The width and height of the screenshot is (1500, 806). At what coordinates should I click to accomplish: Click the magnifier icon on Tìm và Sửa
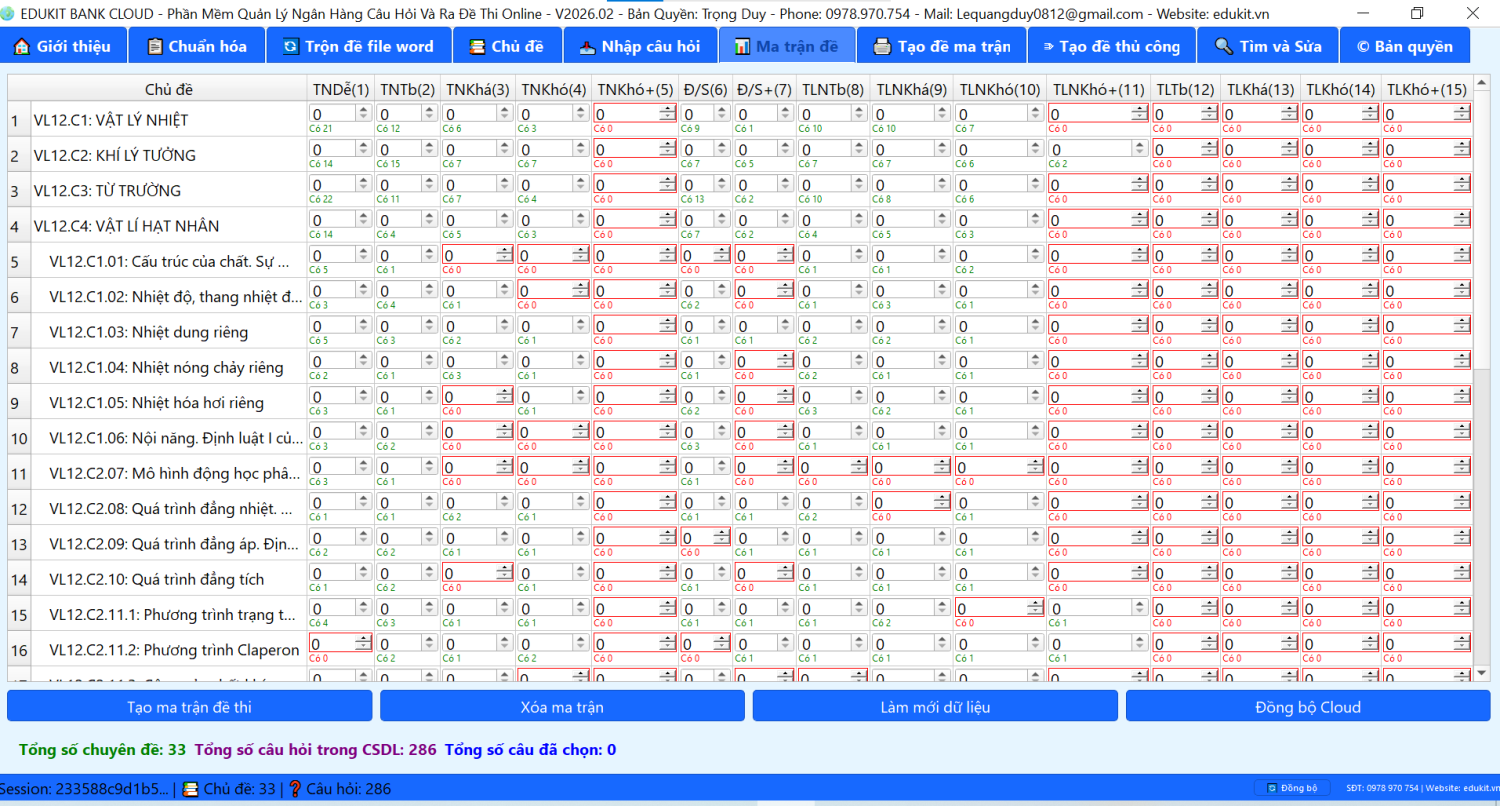click(x=1223, y=47)
